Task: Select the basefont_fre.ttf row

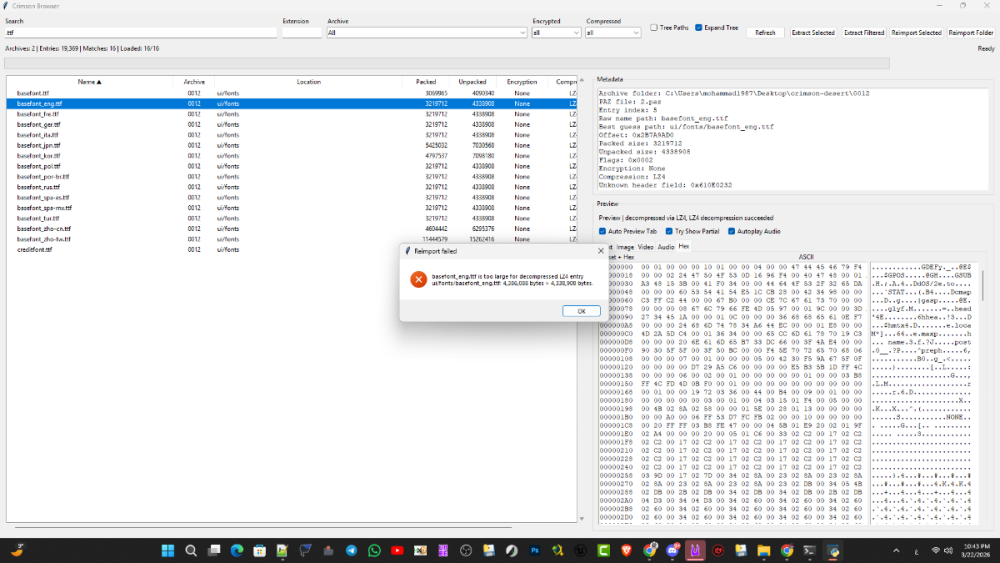Action: pyautogui.click(x=291, y=114)
